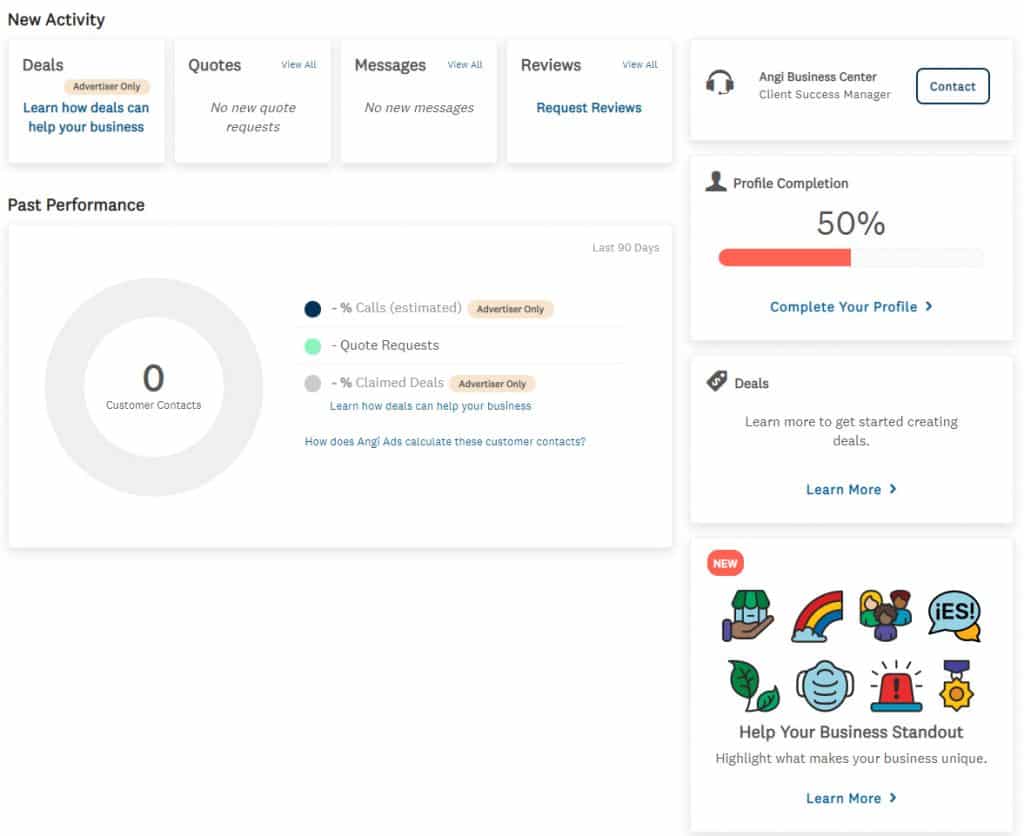Click the price tag Deals icon

[717, 381]
